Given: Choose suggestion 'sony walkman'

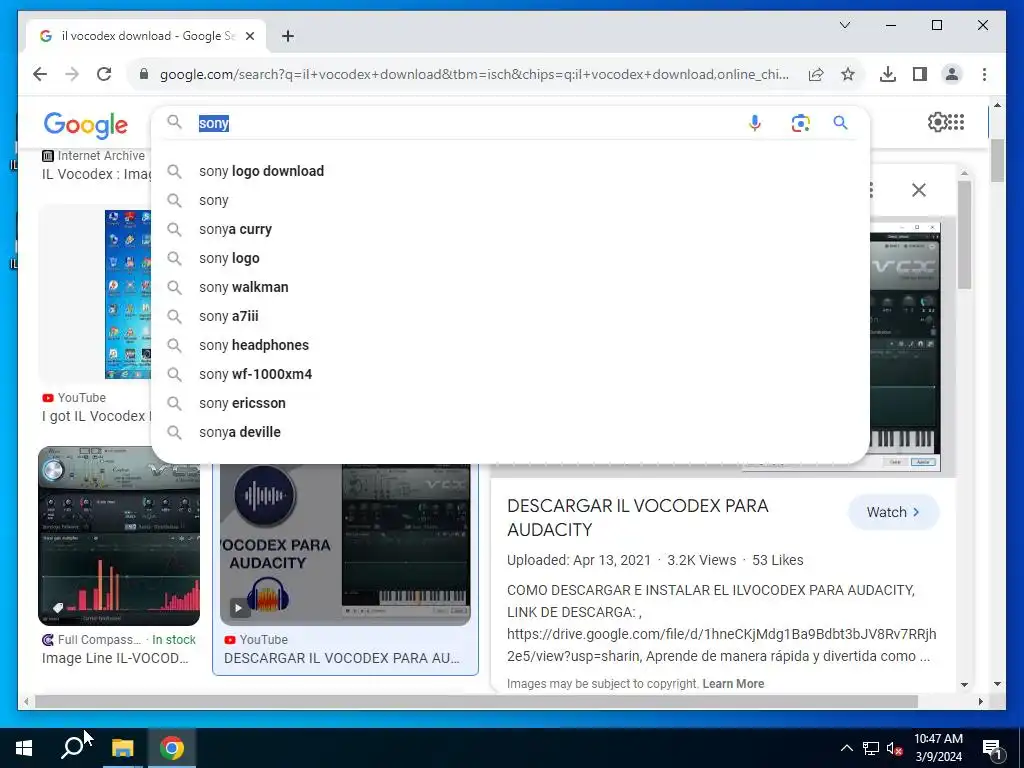Looking at the screenshot, I should pyautogui.click(x=510, y=287).
